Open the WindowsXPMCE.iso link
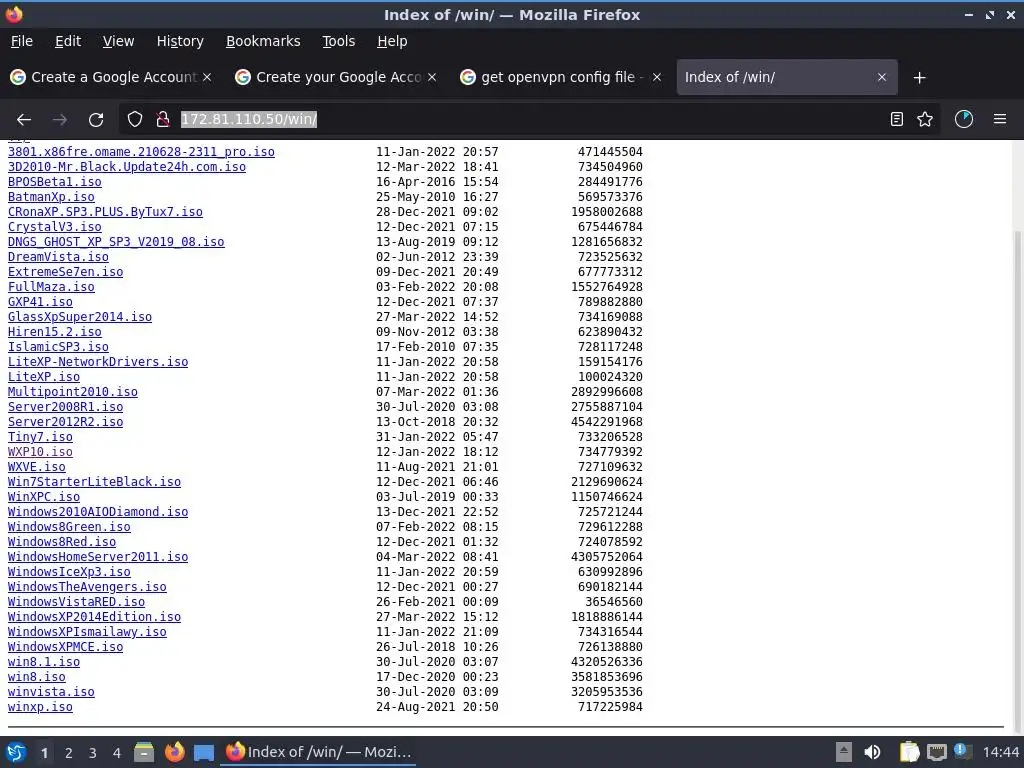The image size is (1024, 768). [65, 647]
